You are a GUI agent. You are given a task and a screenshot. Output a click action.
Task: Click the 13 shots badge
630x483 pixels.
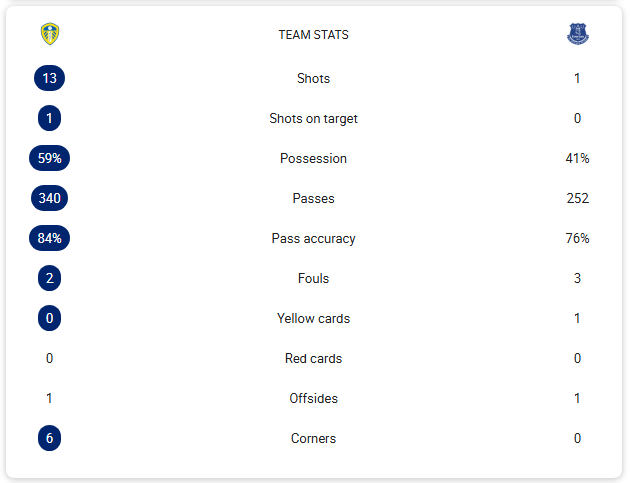click(x=49, y=78)
